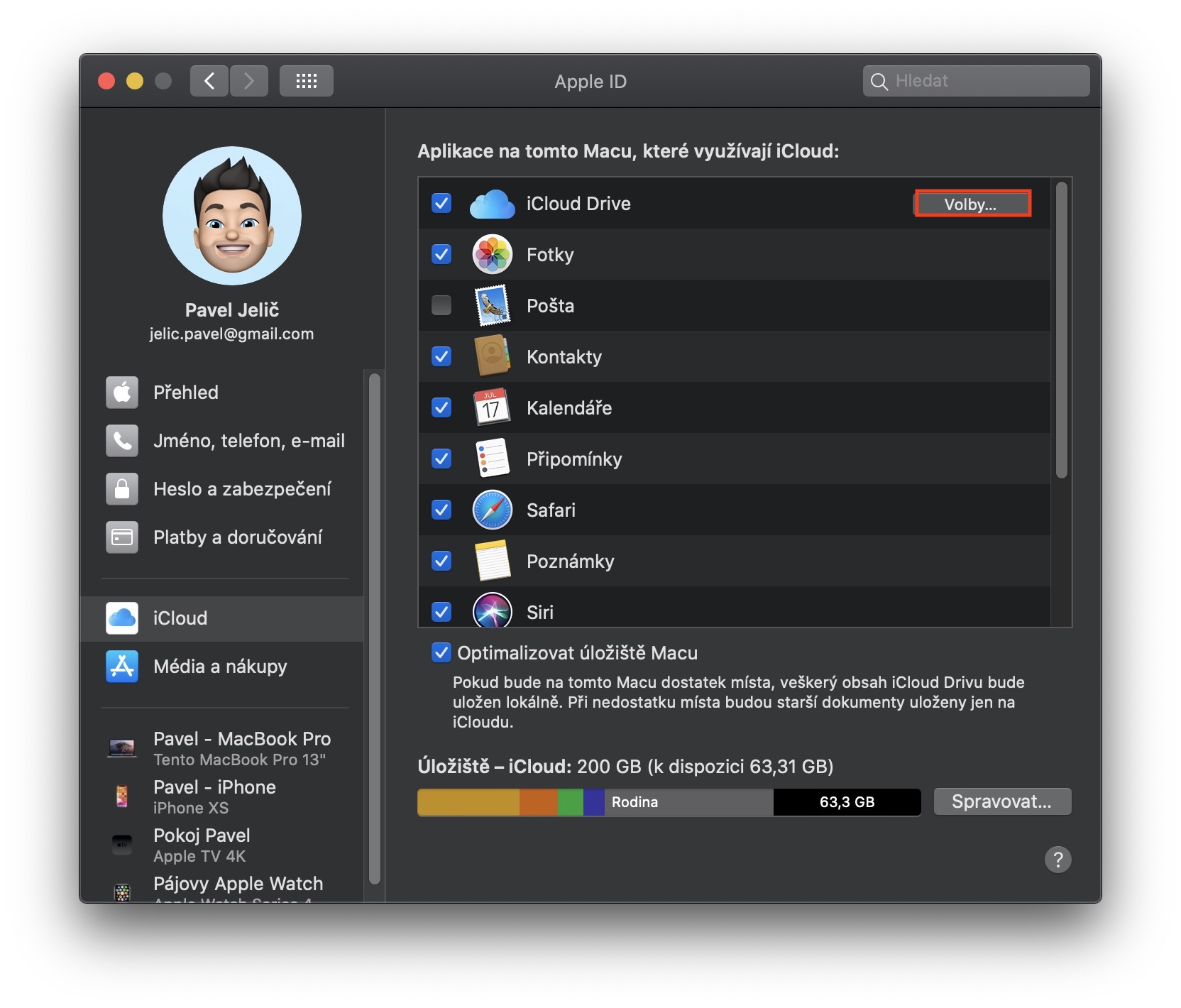Toggle the Siri checkbox

pyautogui.click(x=441, y=611)
